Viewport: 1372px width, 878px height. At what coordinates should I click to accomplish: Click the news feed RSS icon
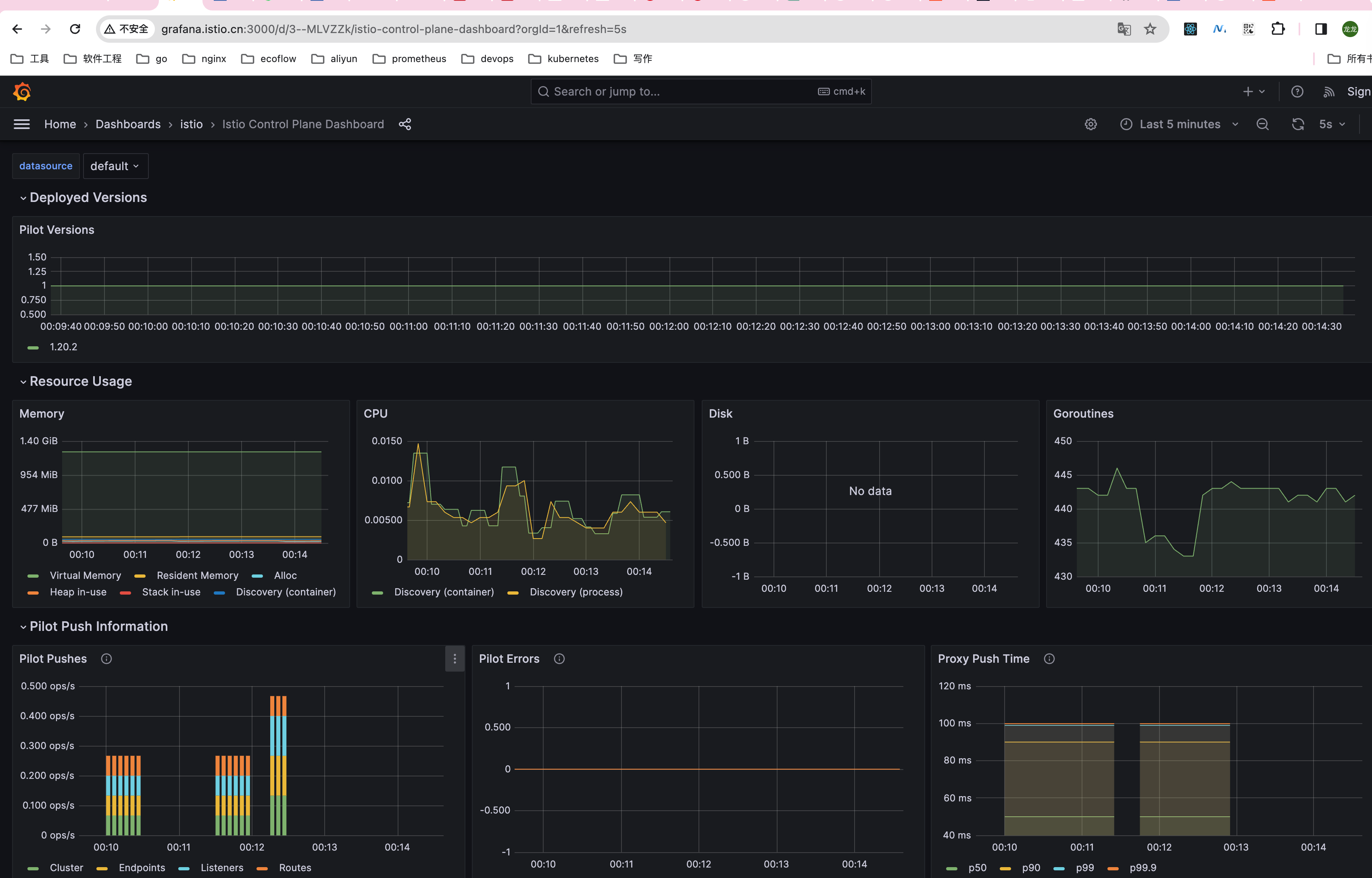tap(1329, 92)
